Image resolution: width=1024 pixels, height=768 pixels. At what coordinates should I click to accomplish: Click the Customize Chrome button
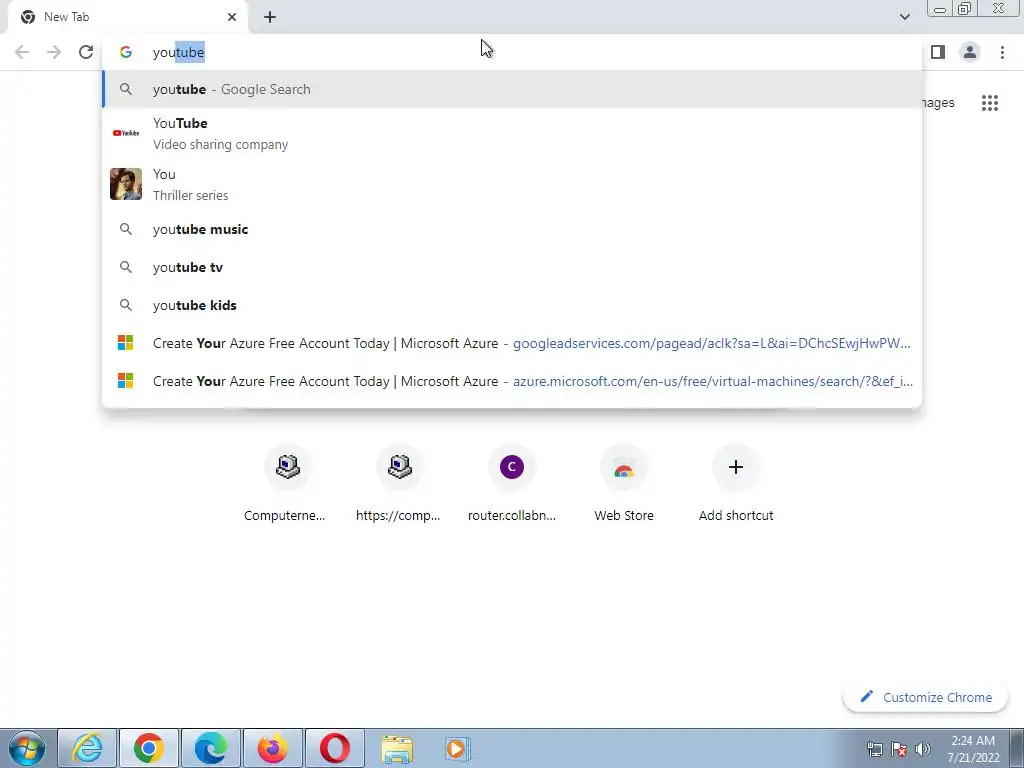coord(926,697)
